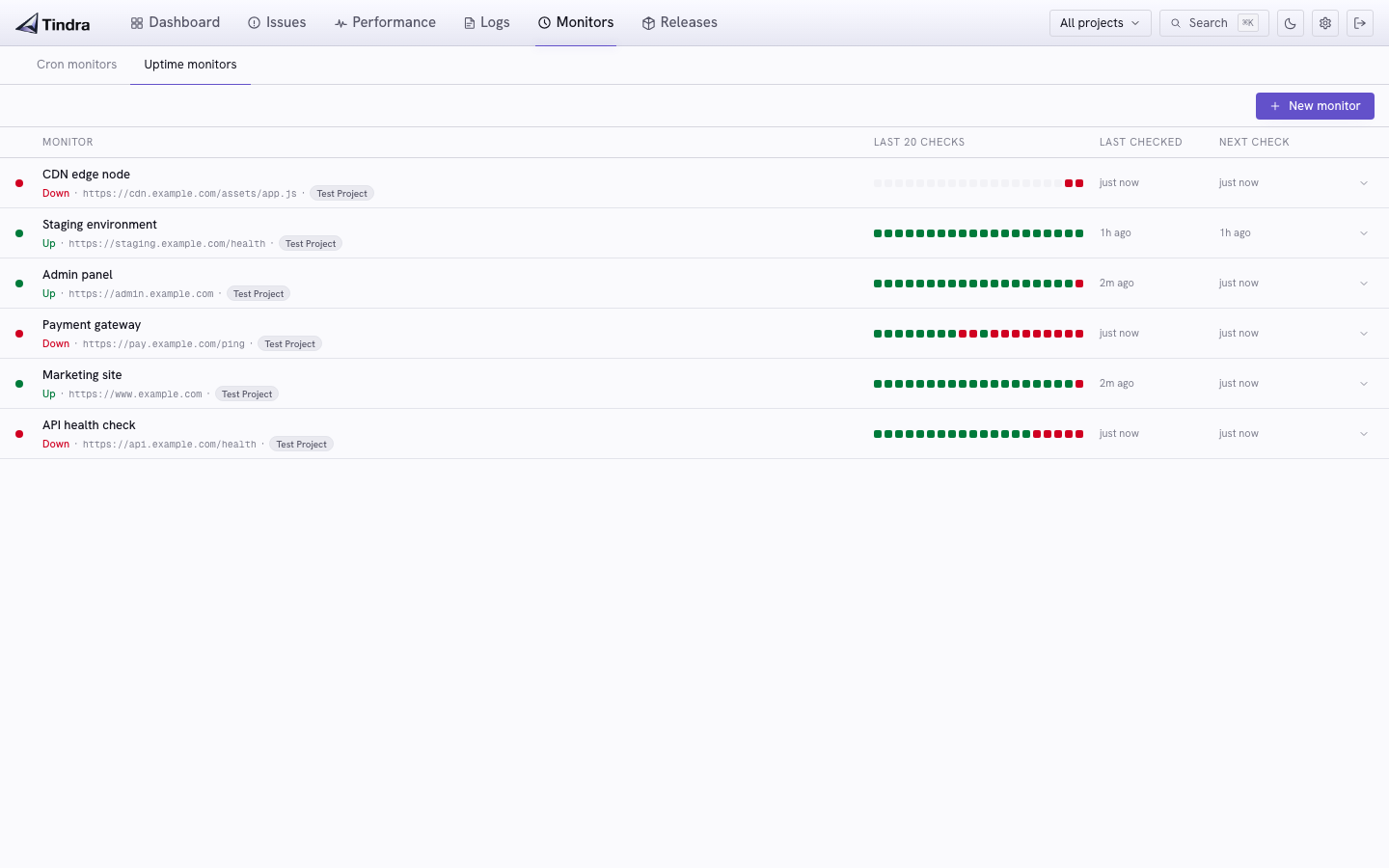Click the Tindra logo
The image size is (1389, 868).
pos(53,23)
